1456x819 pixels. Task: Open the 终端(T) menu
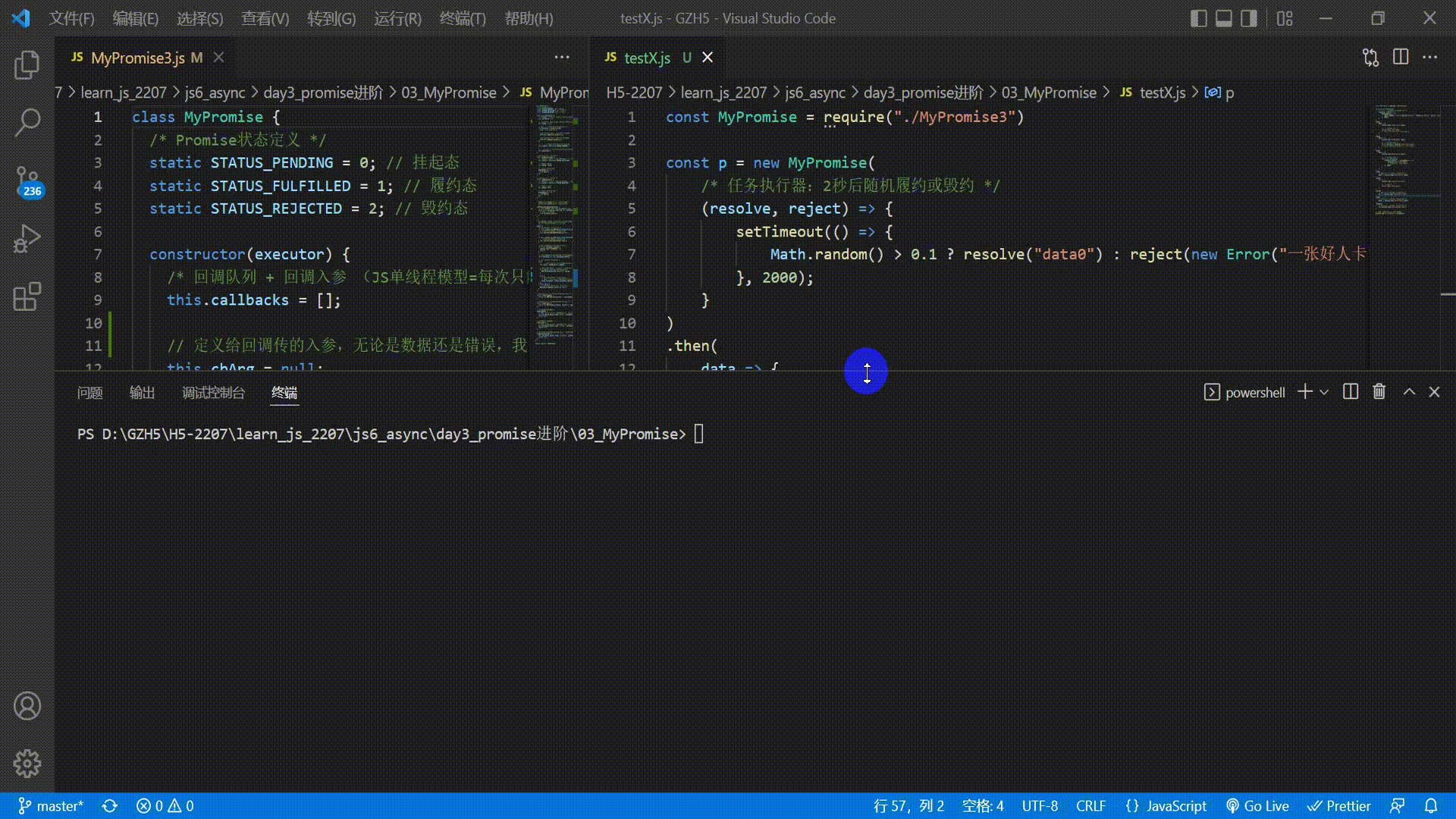[x=463, y=18]
